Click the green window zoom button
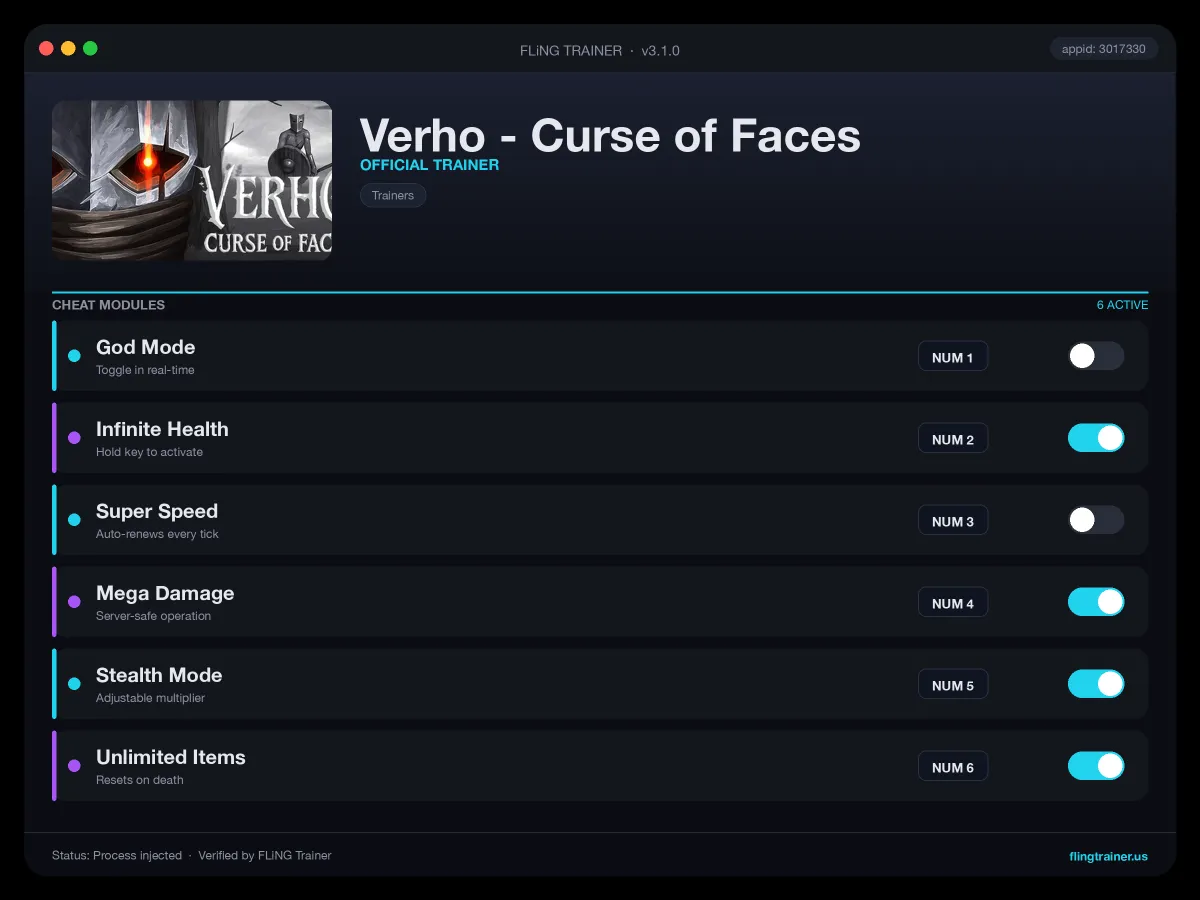This screenshot has width=1200, height=900. [90, 48]
